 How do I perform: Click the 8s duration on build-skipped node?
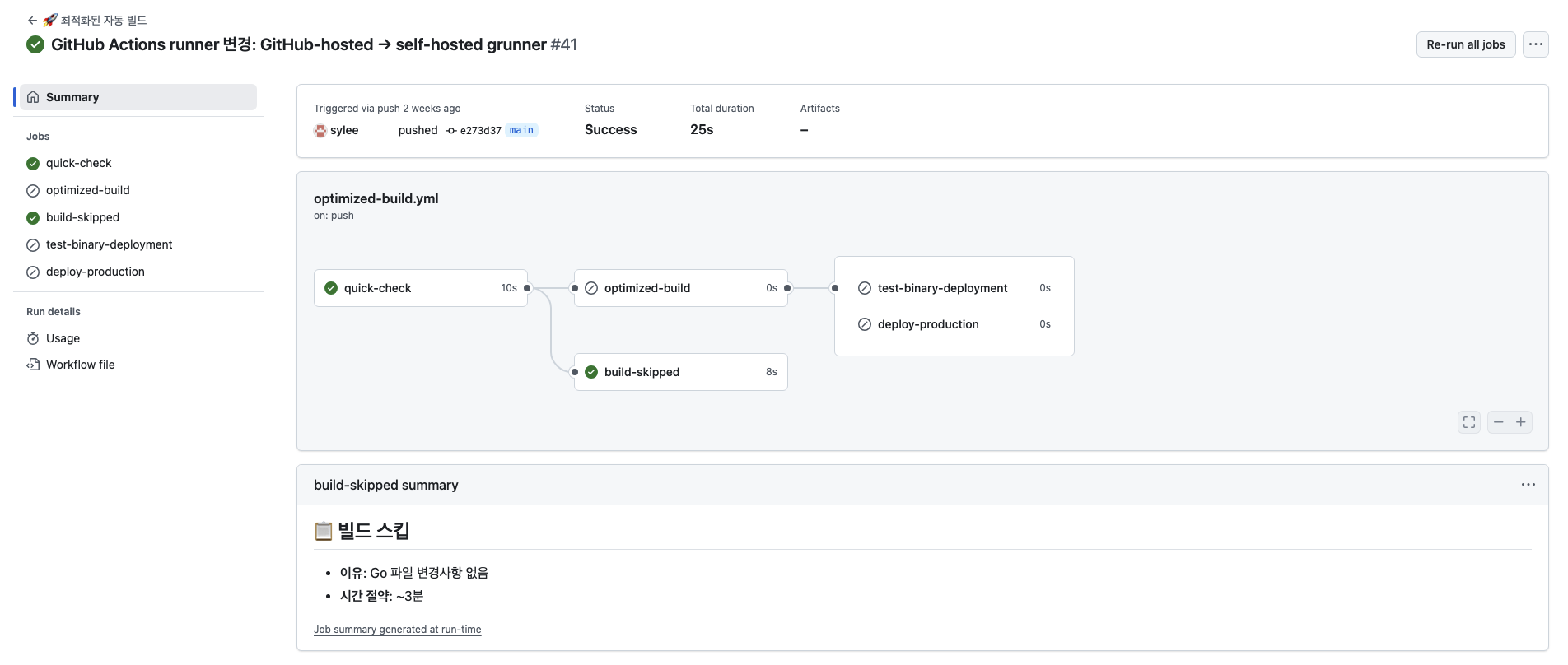(x=772, y=372)
